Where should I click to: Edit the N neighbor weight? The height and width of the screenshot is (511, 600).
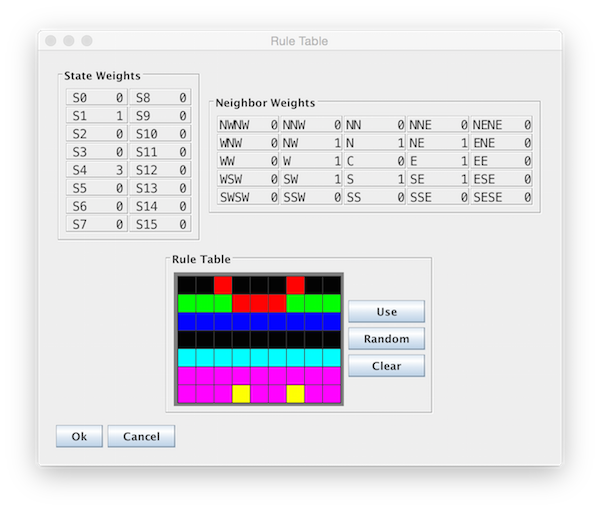click(375, 143)
